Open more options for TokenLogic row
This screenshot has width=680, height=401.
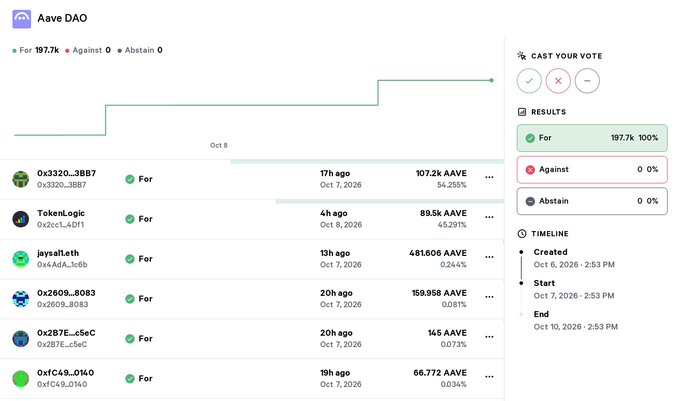489,217
